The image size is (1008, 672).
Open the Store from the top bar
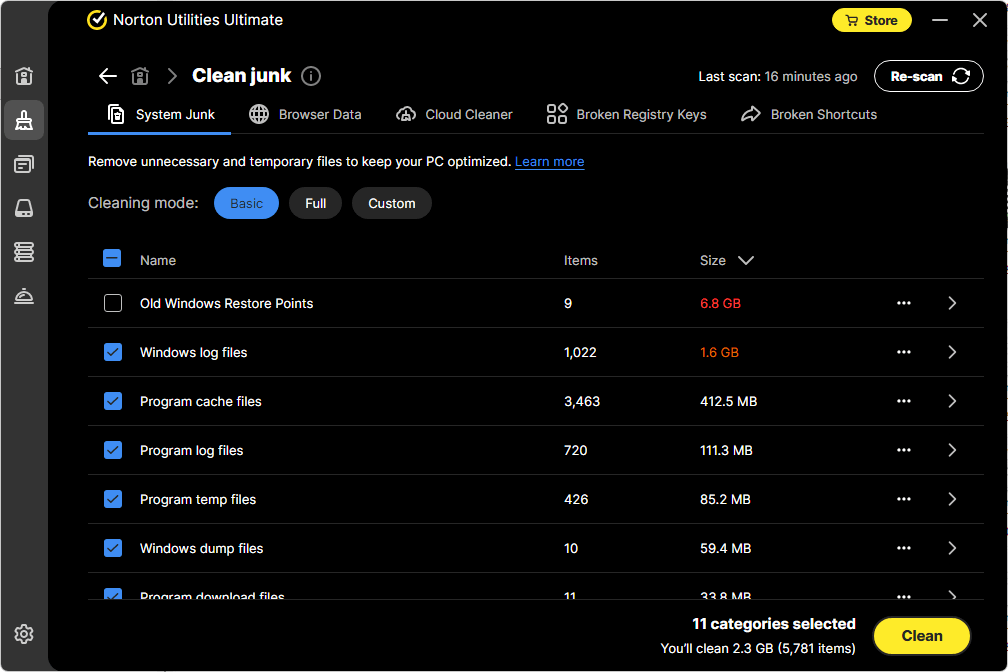pyautogui.click(x=871, y=19)
